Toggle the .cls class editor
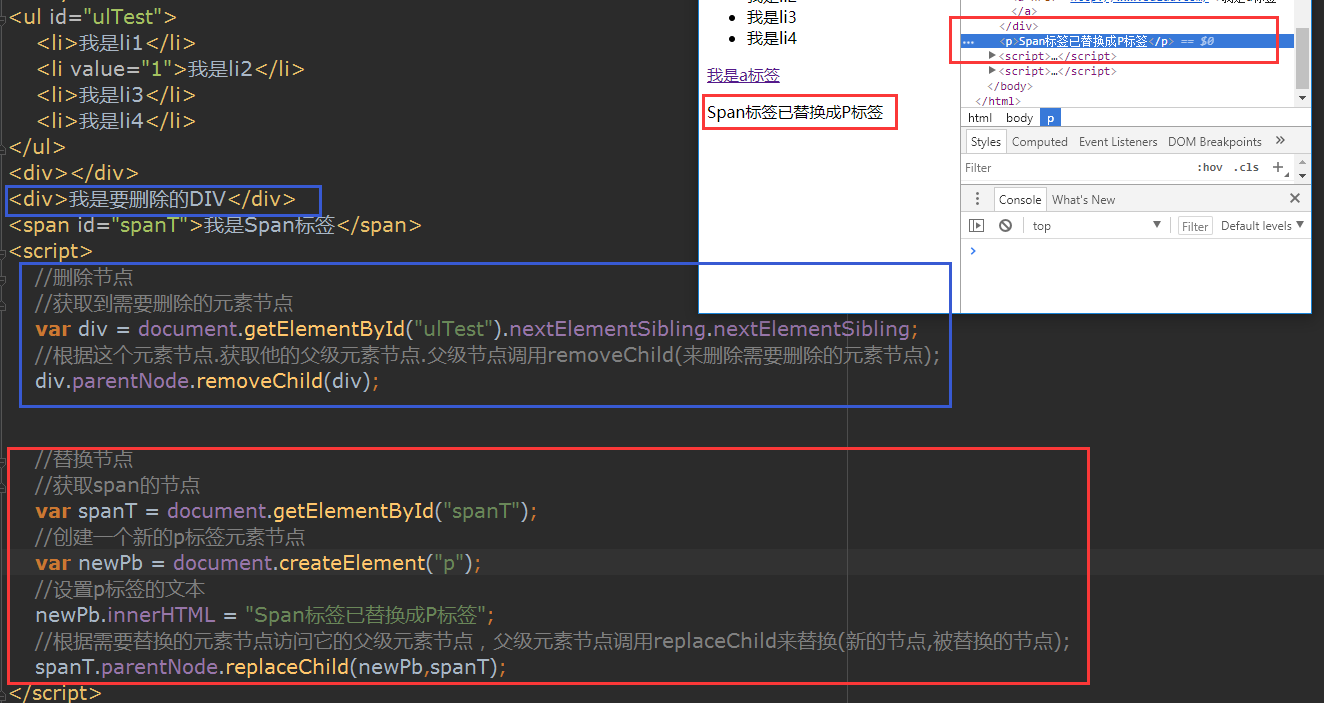Screen dimensions: 1324x703 tap(1246, 167)
